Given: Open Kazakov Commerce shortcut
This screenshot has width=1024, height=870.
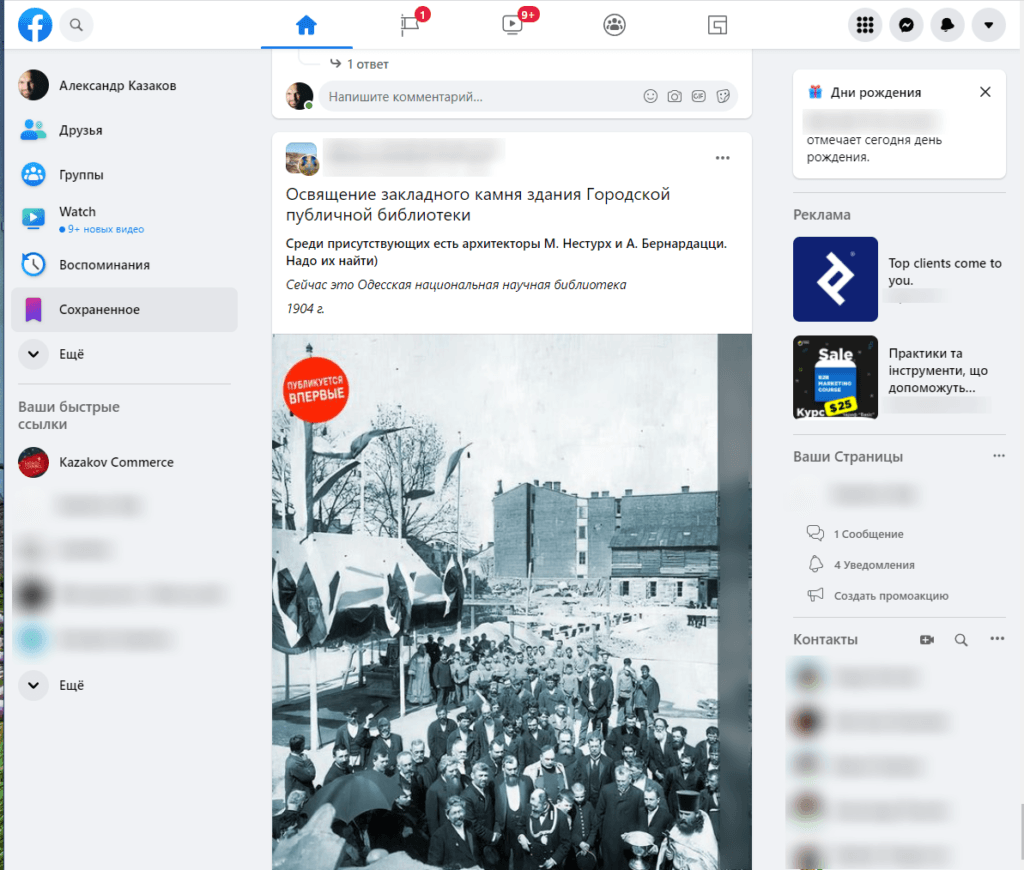Looking at the screenshot, I should [x=125, y=462].
